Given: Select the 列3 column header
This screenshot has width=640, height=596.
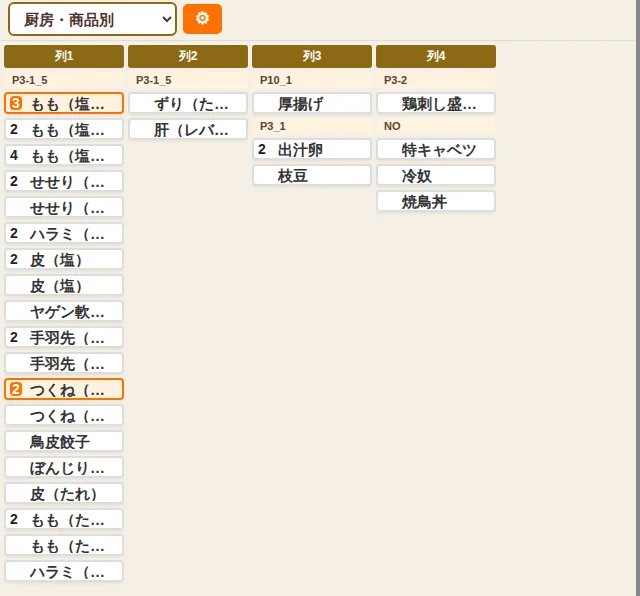Looking at the screenshot, I should click(312, 56).
